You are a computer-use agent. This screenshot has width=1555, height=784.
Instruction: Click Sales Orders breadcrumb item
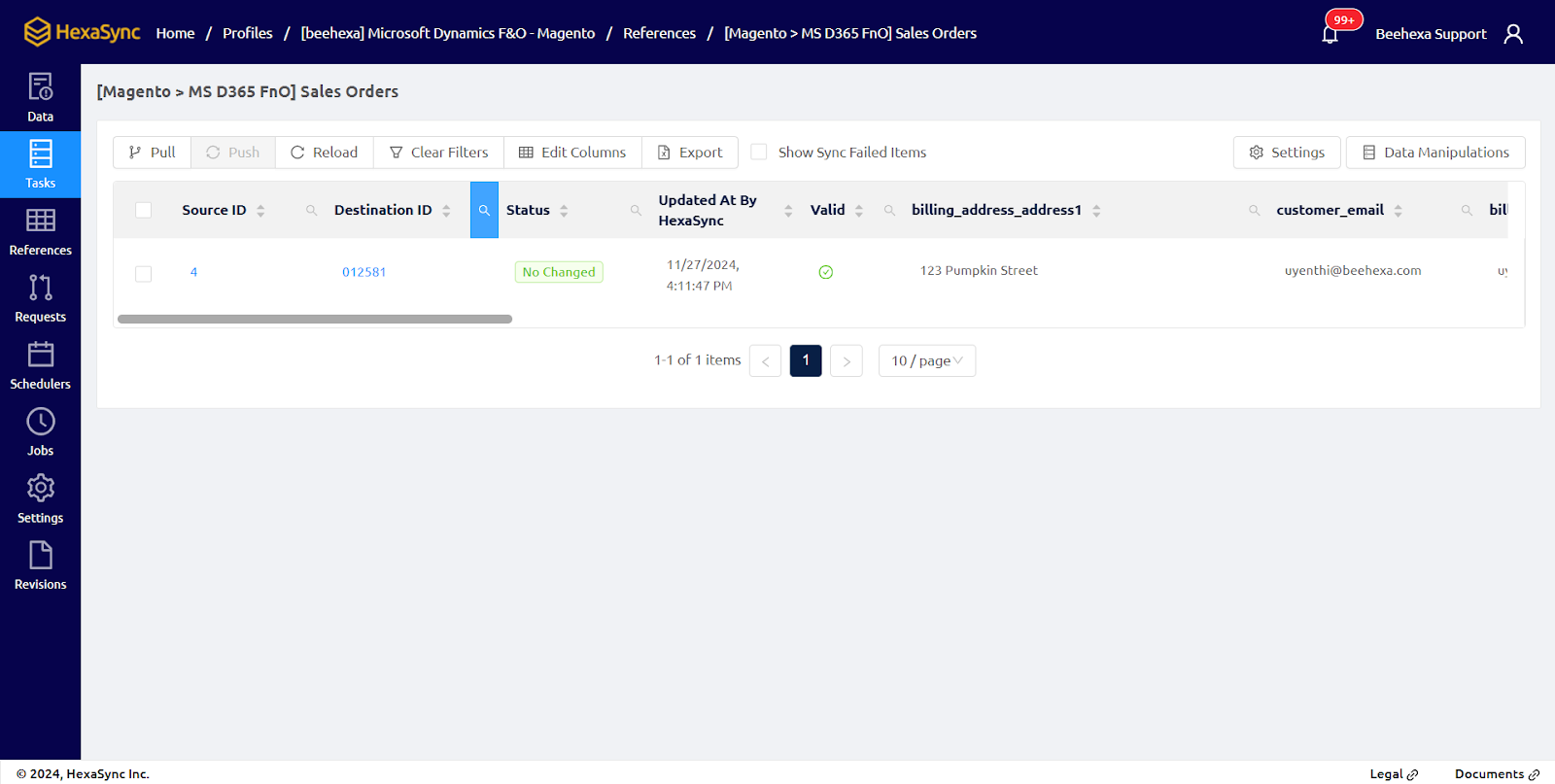pos(850,33)
